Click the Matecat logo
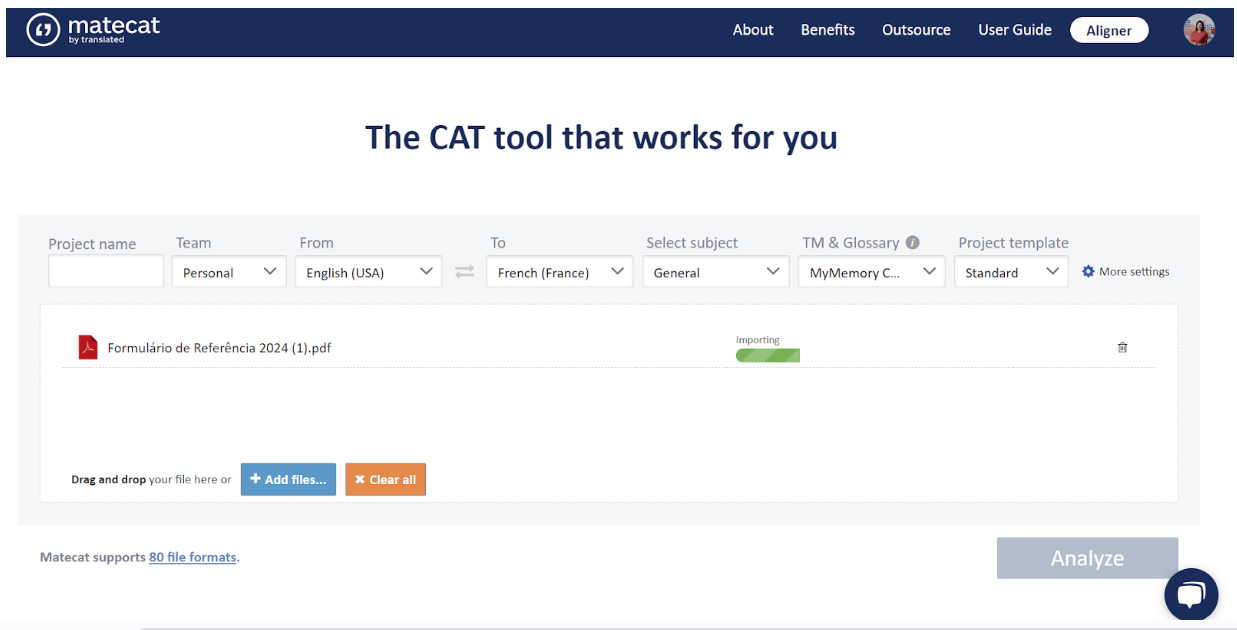 coord(93,30)
